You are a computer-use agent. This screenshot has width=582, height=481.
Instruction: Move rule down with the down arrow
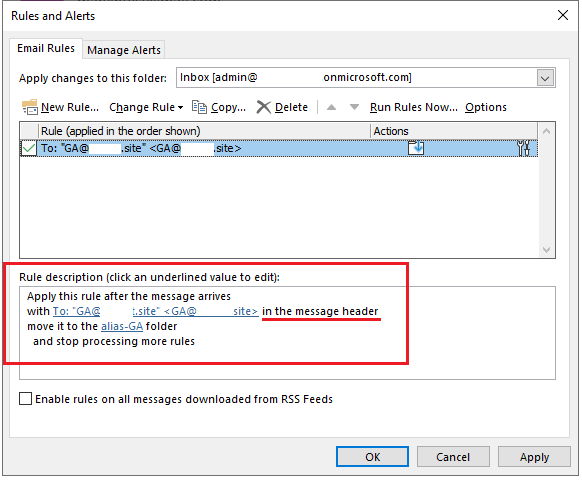point(354,107)
